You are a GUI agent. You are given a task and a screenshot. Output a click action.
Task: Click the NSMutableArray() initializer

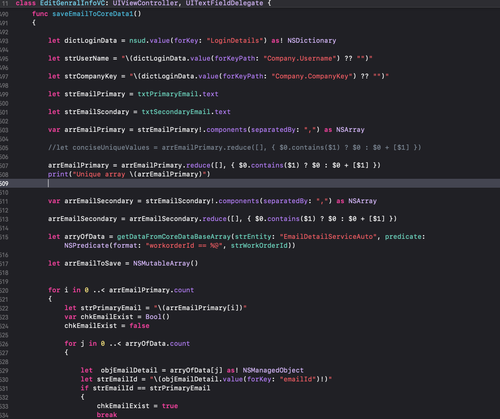166,263
